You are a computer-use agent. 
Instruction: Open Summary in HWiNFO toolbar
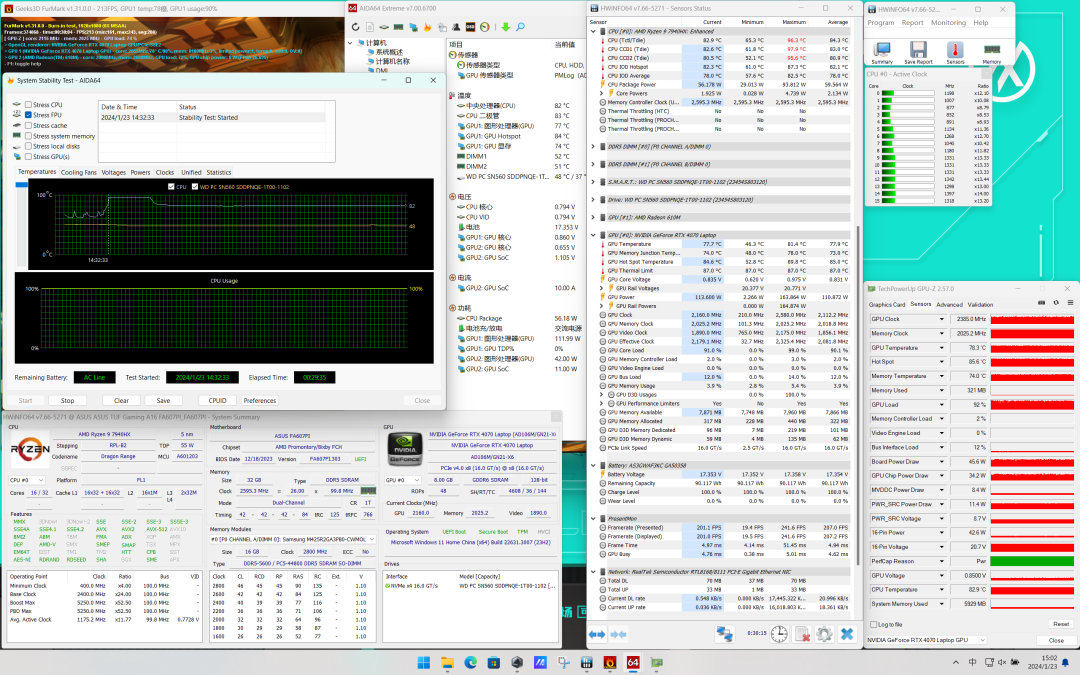click(x=882, y=49)
